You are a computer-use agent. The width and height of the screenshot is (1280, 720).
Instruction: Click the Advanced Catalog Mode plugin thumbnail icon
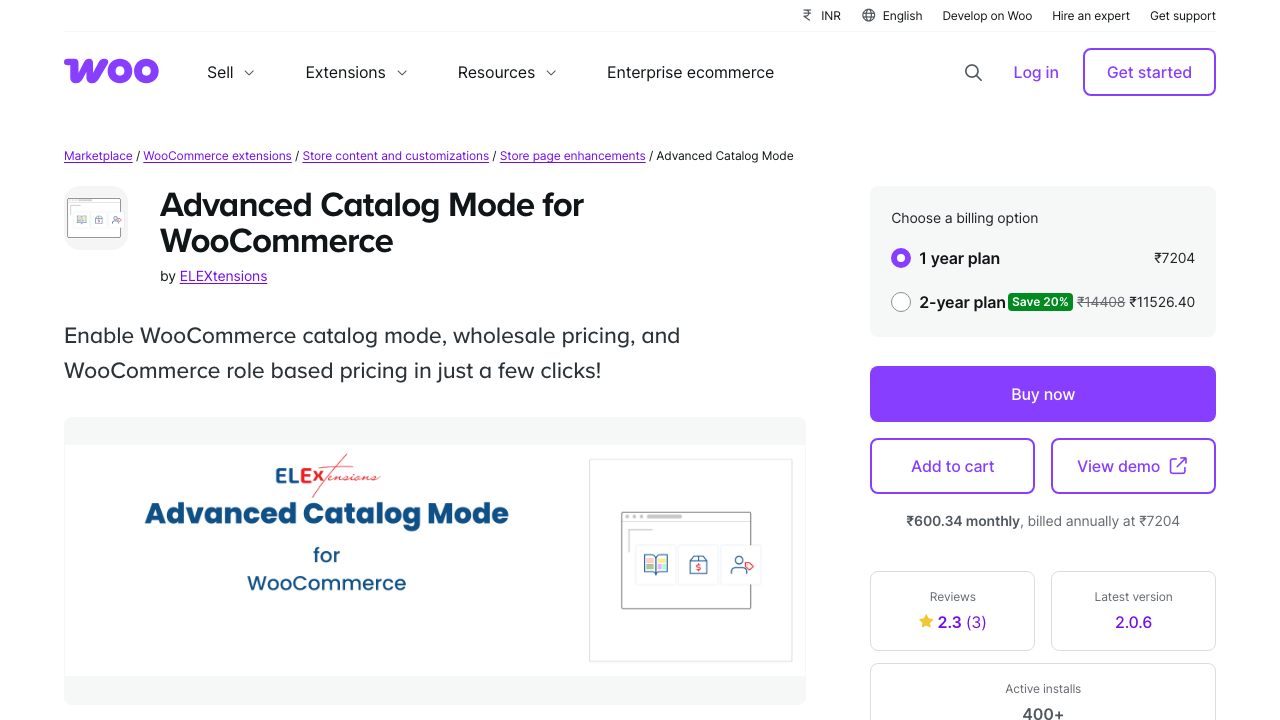95,217
